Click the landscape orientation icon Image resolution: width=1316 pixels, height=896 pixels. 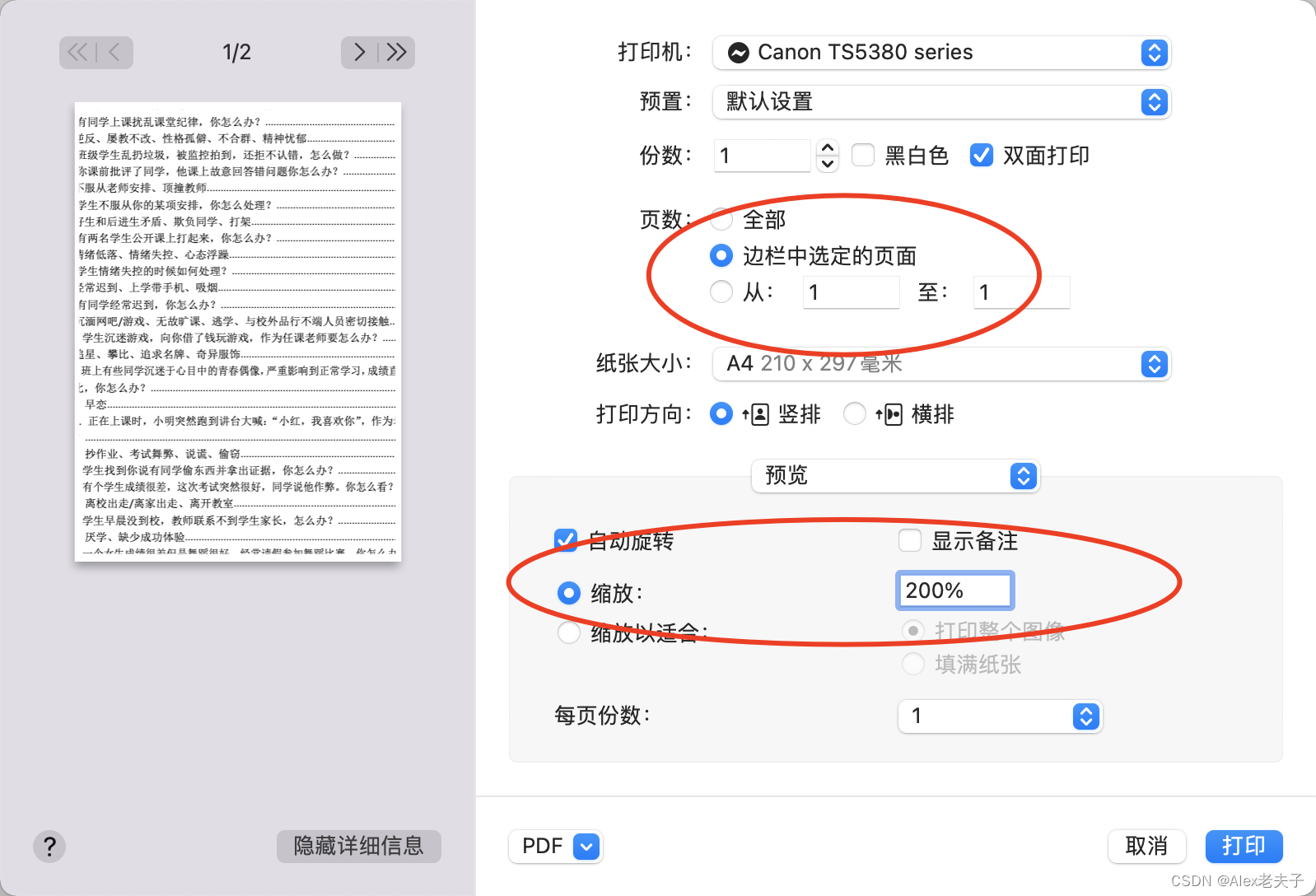tap(889, 414)
